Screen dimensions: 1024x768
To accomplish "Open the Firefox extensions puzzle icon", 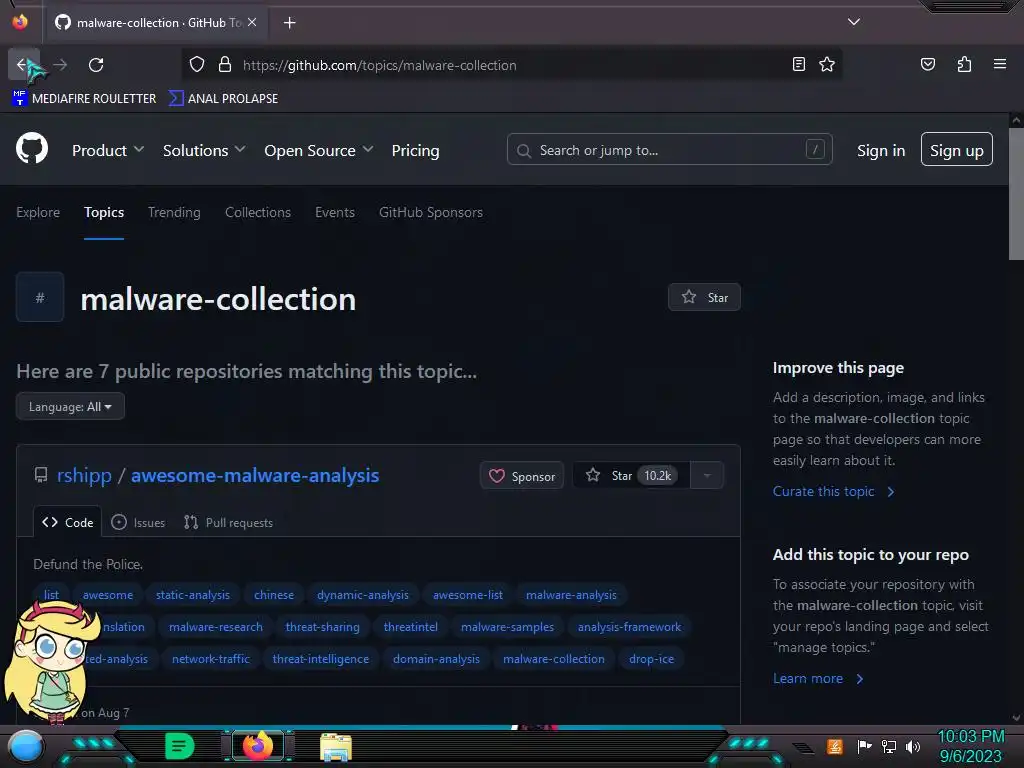I will (x=964, y=65).
